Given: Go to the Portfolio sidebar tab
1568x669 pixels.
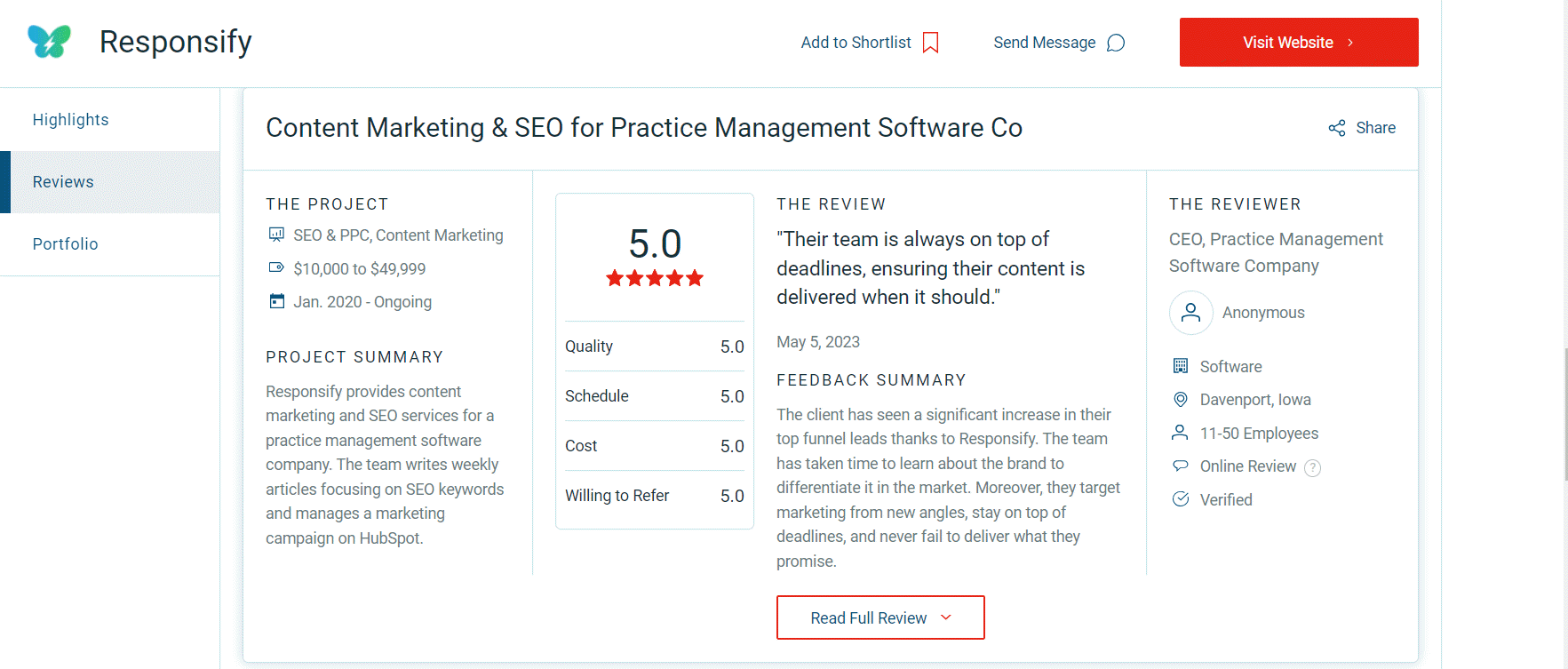Looking at the screenshot, I should pyautogui.click(x=110, y=244).
